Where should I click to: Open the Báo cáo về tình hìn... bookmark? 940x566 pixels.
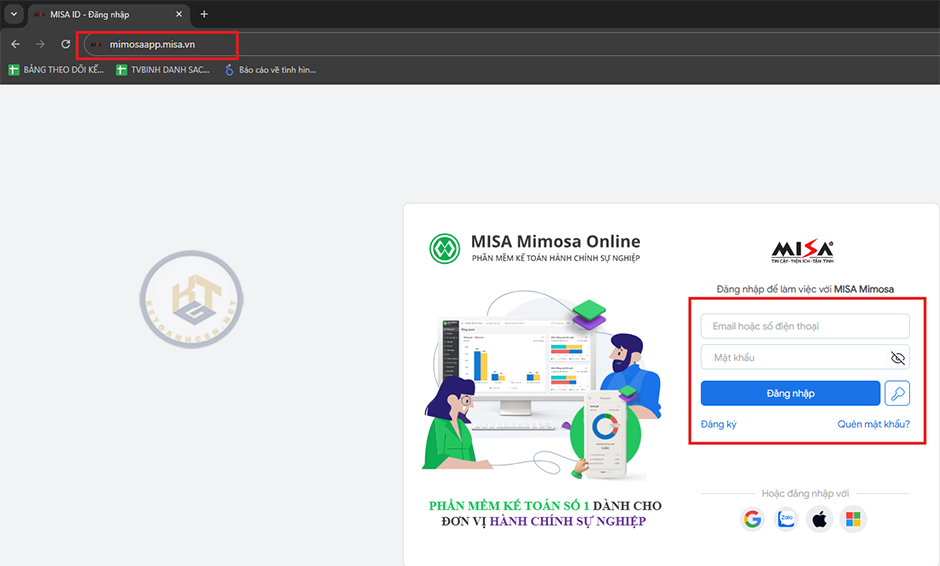270,70
